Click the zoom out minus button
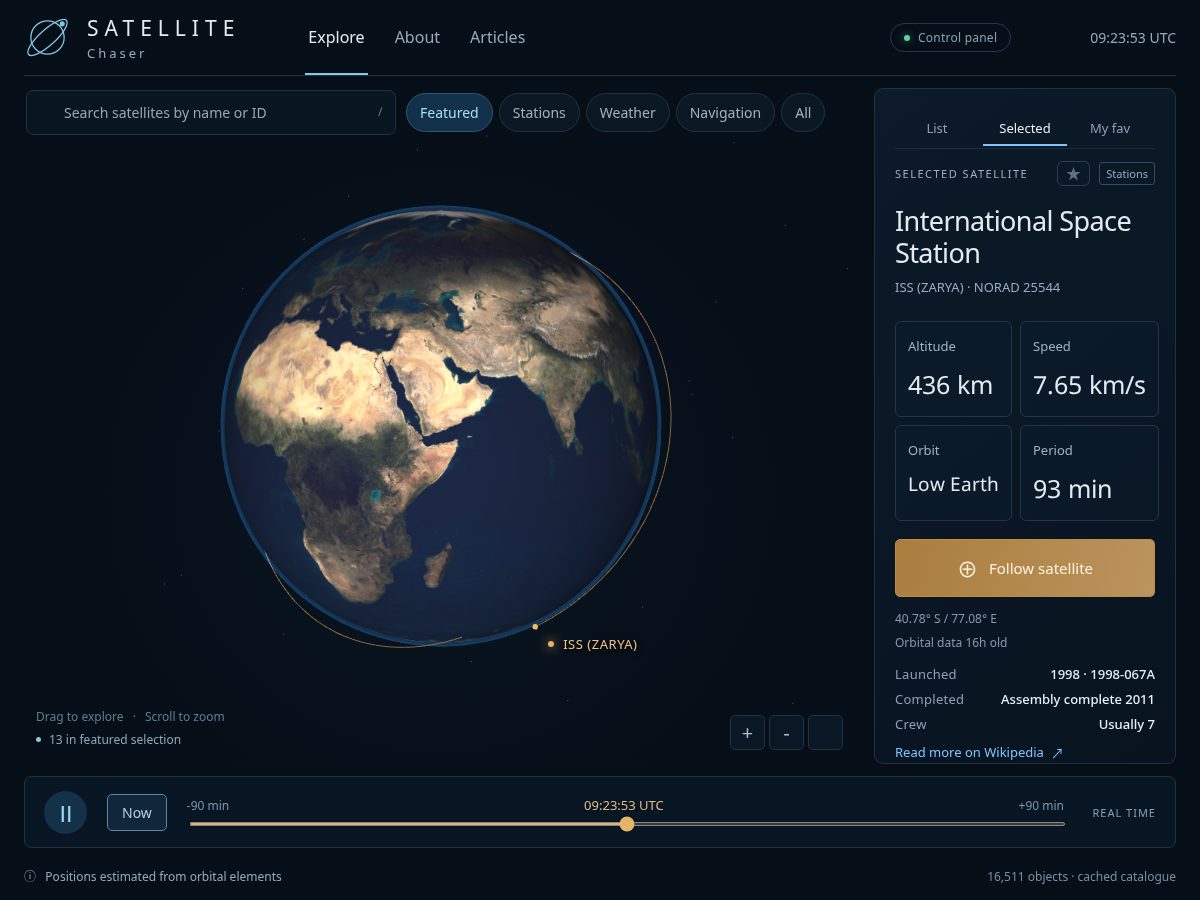This screenshot has width=1200, height=900. 786,733
